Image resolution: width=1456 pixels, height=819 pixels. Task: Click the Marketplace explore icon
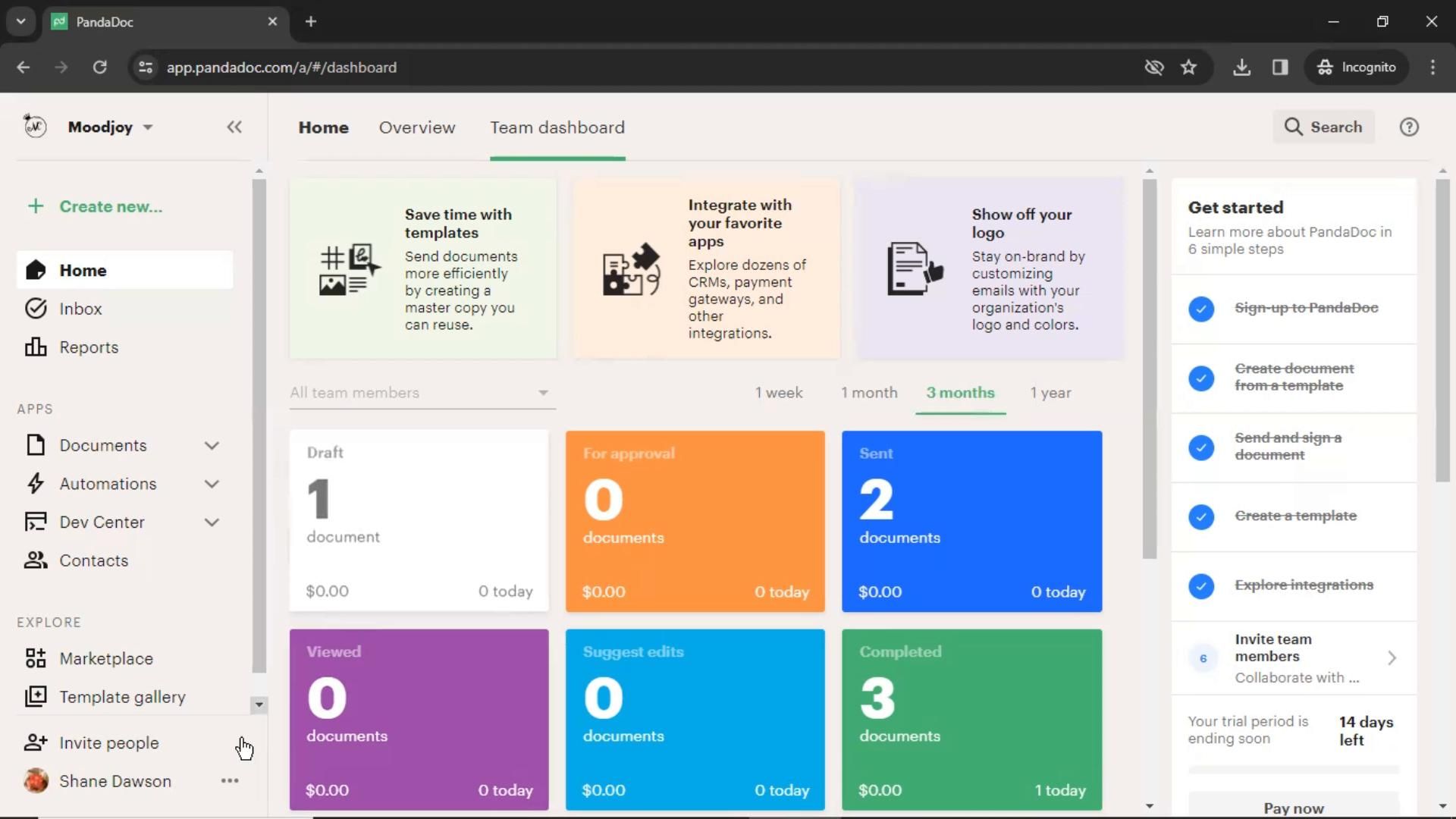point(35,658)
